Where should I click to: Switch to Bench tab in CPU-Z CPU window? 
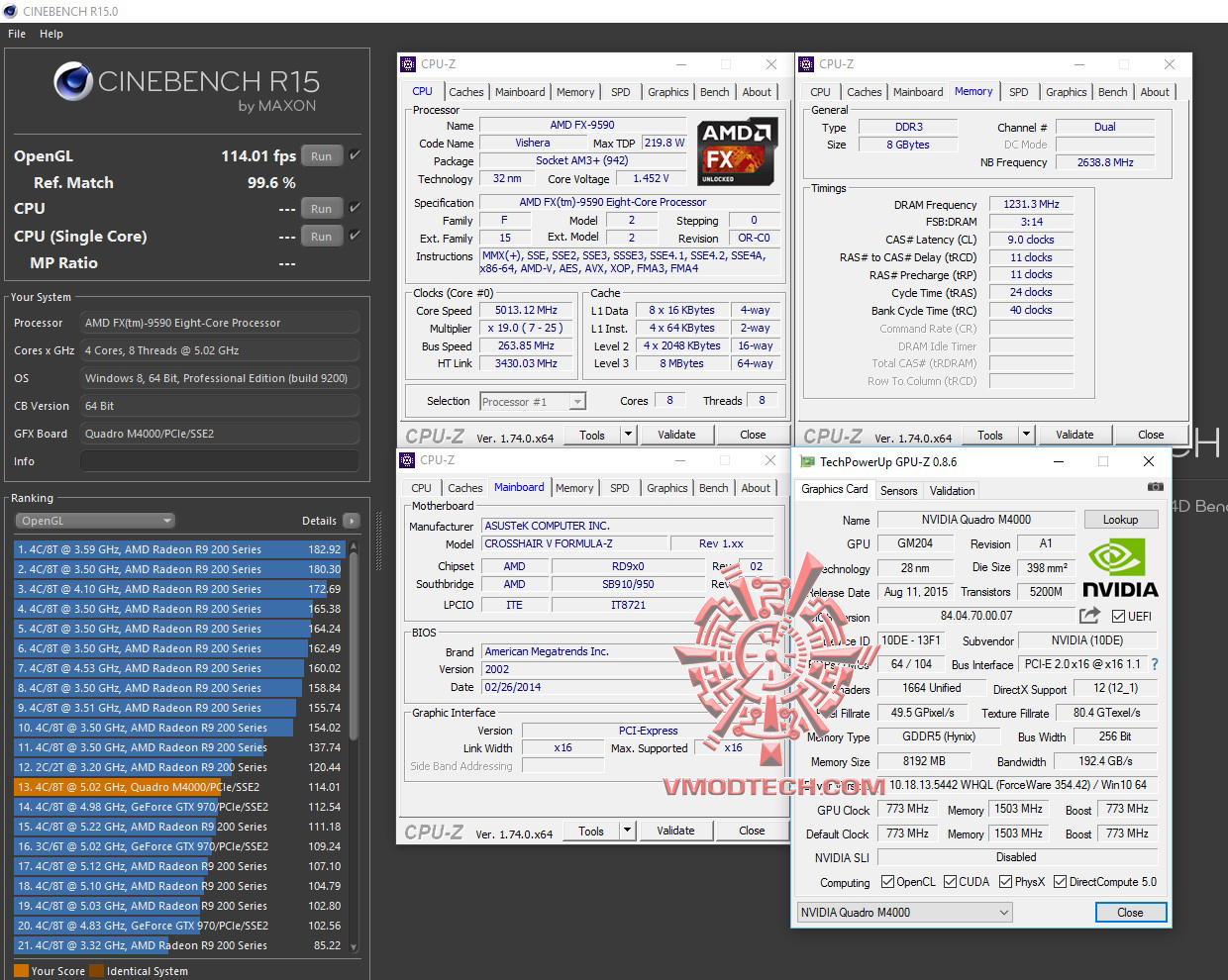coord(714,92)
